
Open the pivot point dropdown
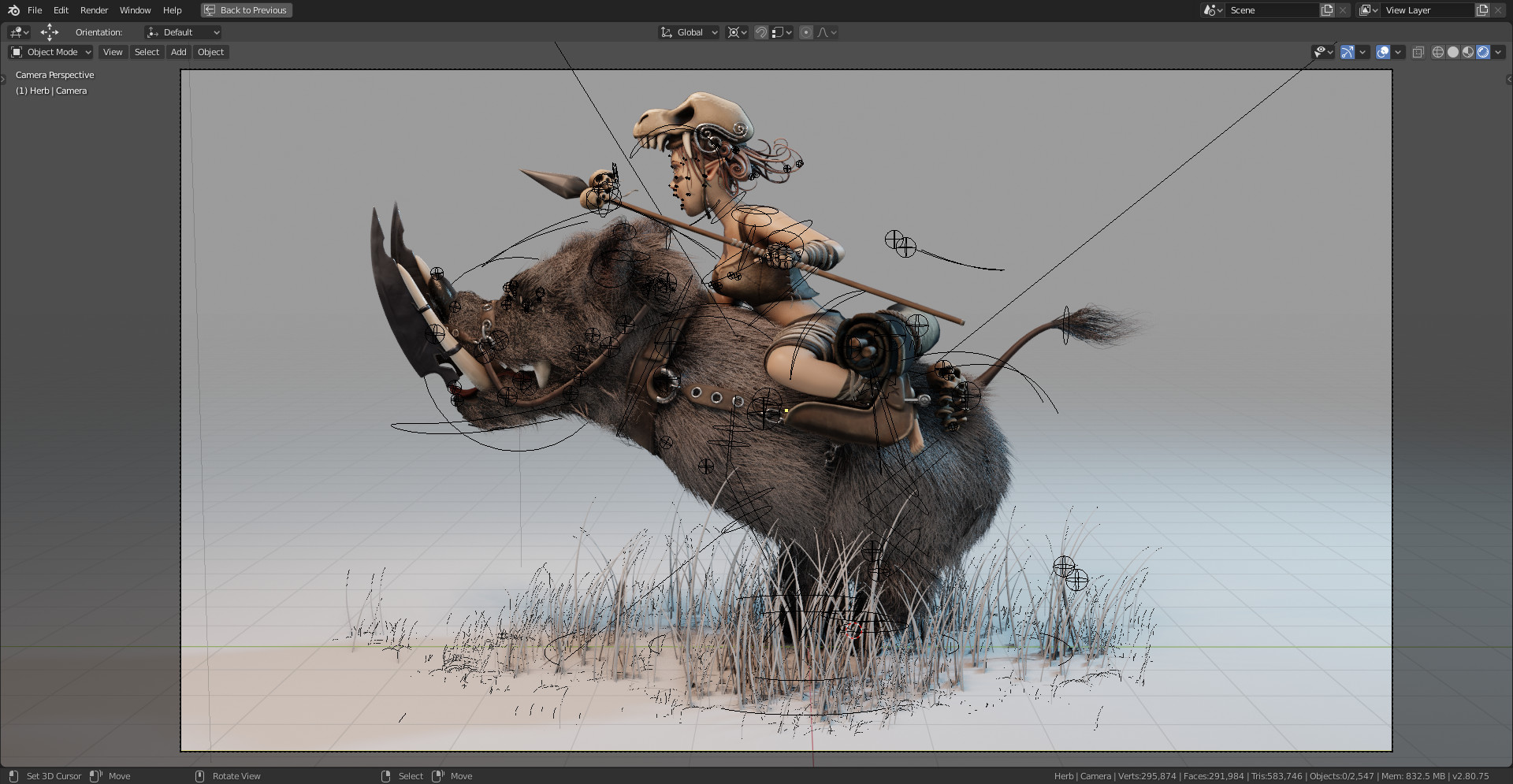tap(737, 32)
